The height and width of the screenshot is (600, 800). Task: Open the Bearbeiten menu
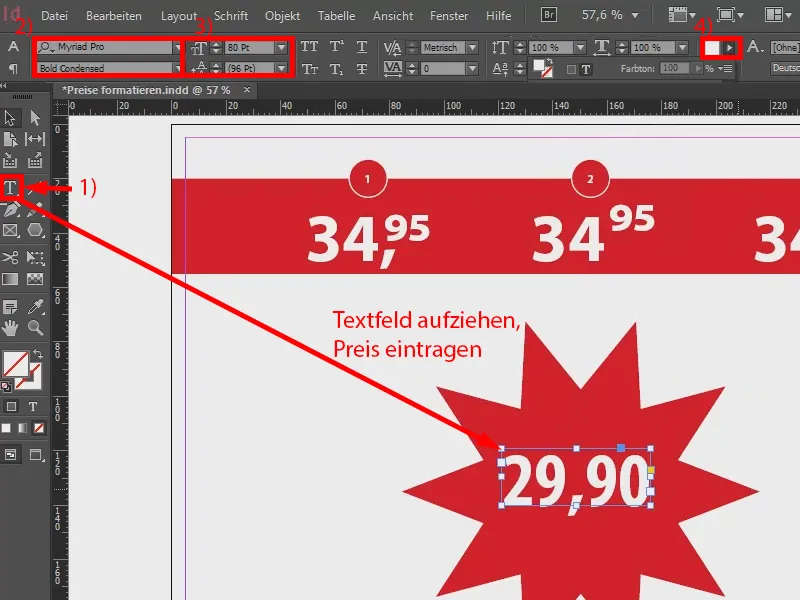(x=114, y=16)
